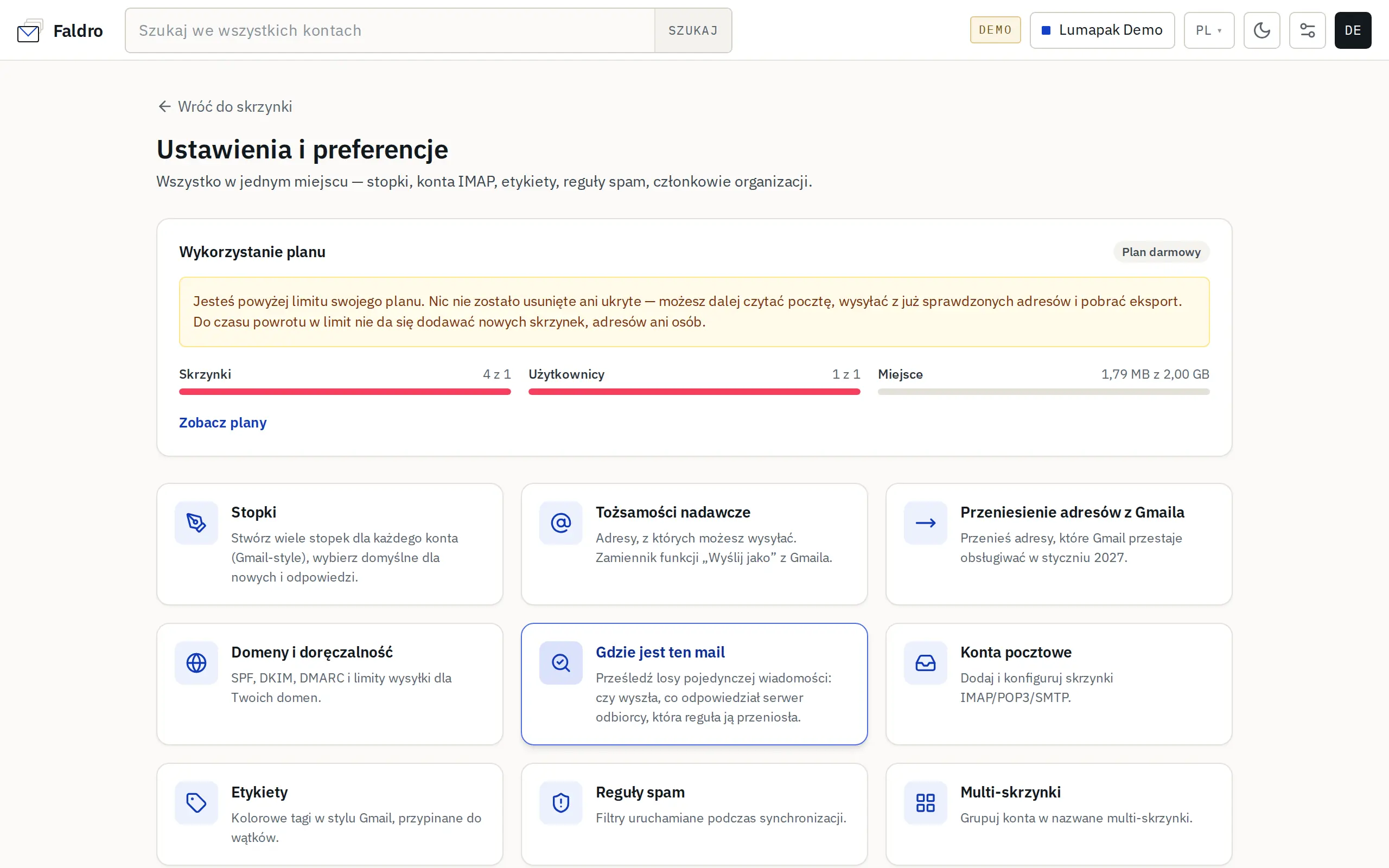
Task: Open the Stopki settings card title
Action: (254, 512)
